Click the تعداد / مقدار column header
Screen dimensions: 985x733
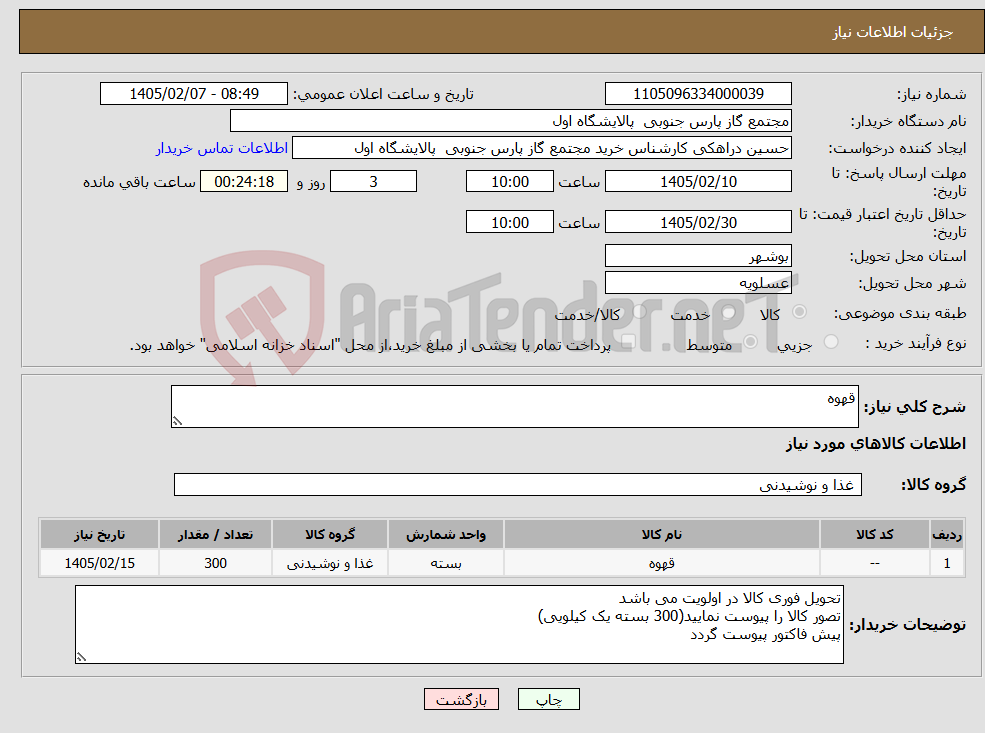point(215,535)
